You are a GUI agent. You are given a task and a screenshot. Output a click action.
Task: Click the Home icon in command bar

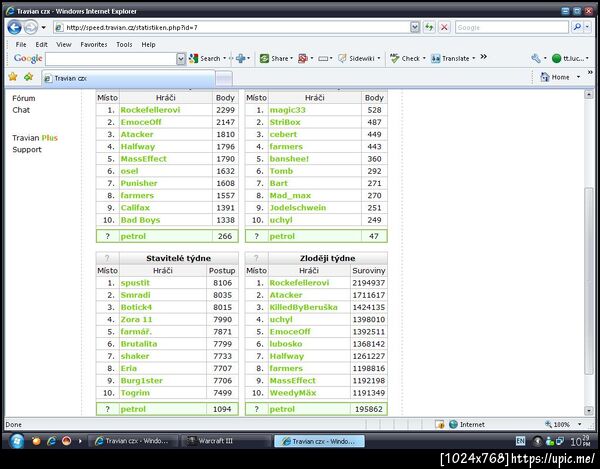coord(545,77)
